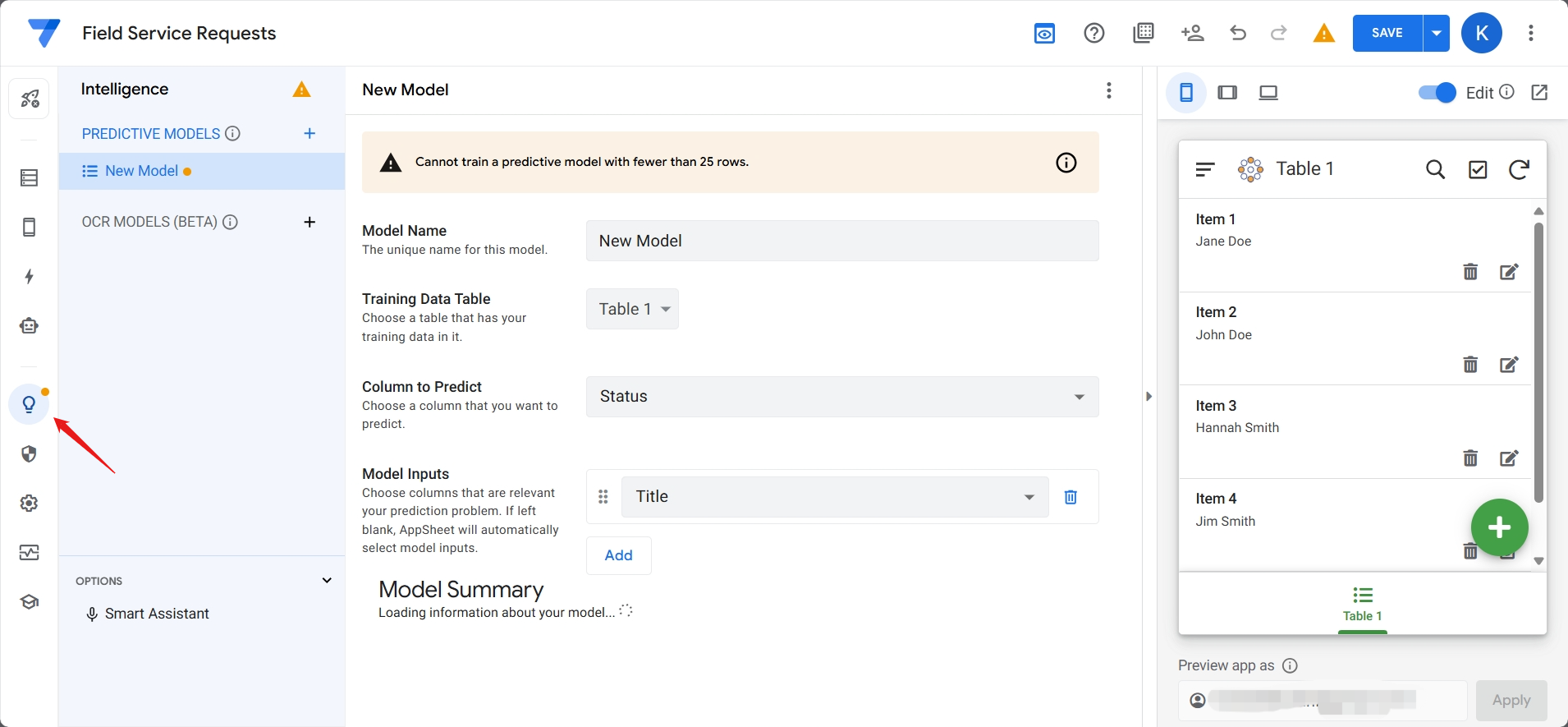Toggle the Edit switch in preview
Screen dimensions: 1568x727
(x=1437, y=93)
